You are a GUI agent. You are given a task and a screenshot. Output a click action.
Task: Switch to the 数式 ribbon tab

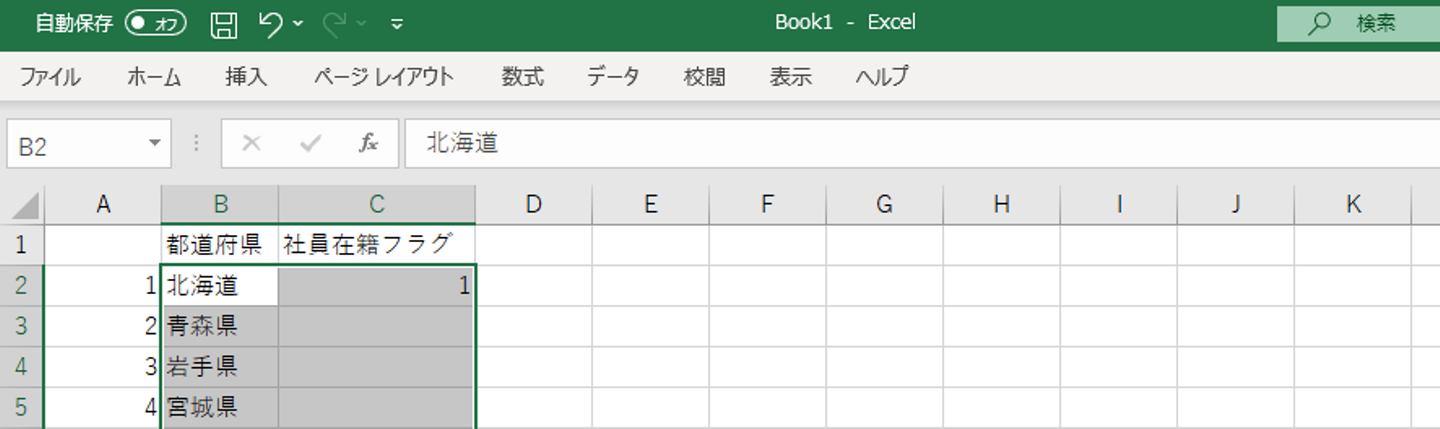[522, 77]
